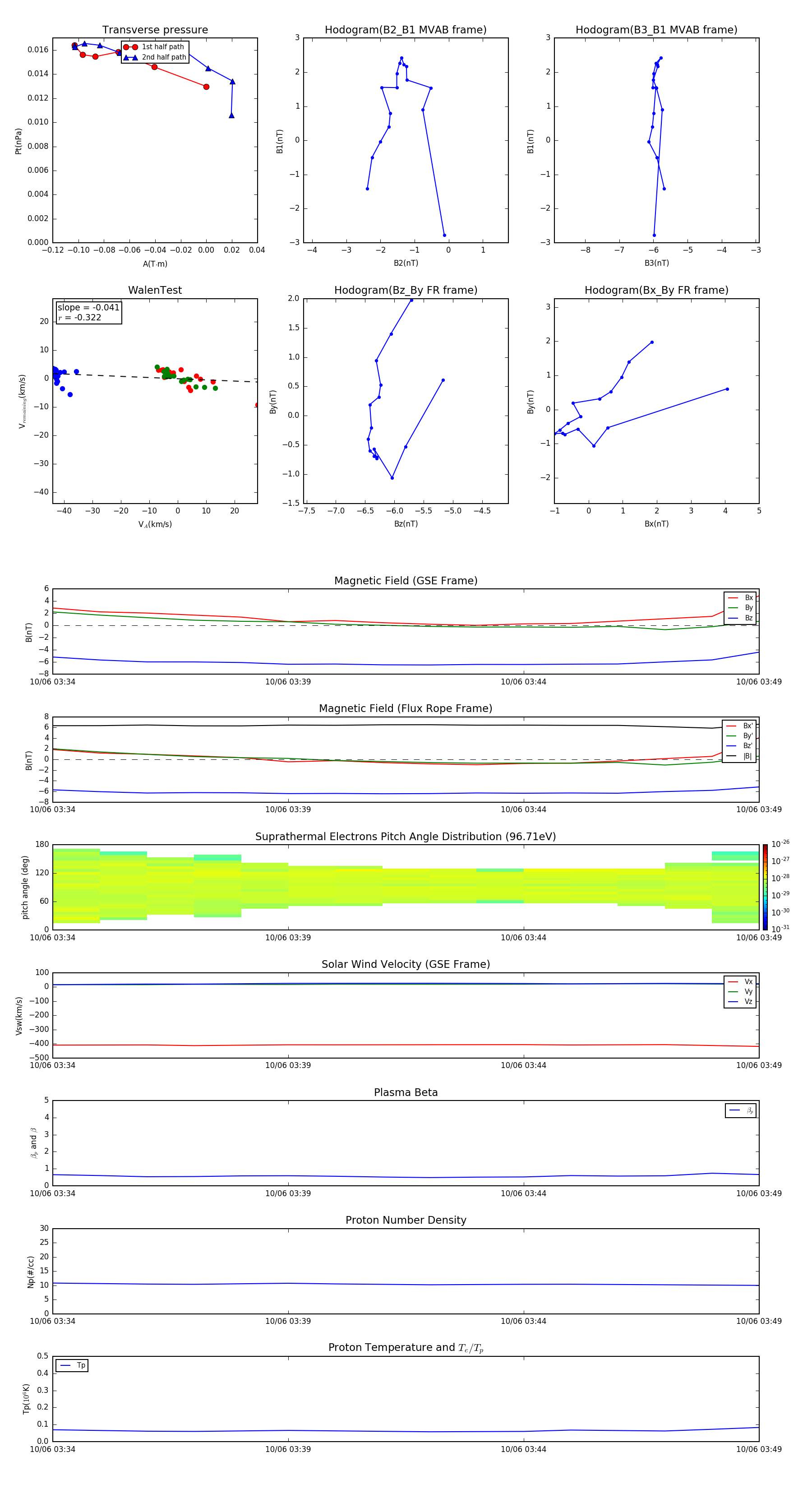
Task: Click the Vx entry in velocity legend
Action: 740,981
